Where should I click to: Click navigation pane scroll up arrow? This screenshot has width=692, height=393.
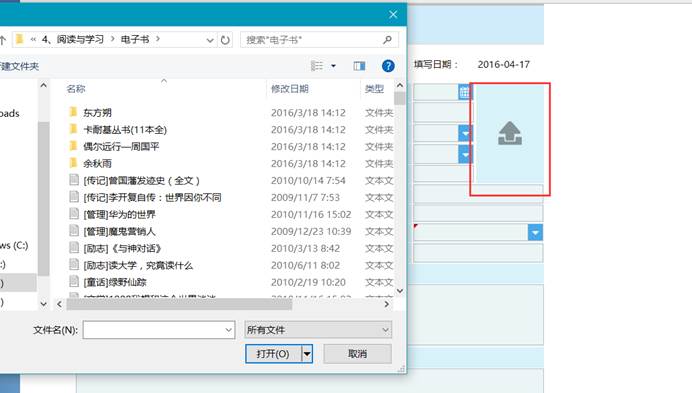(x=43, y=85)
